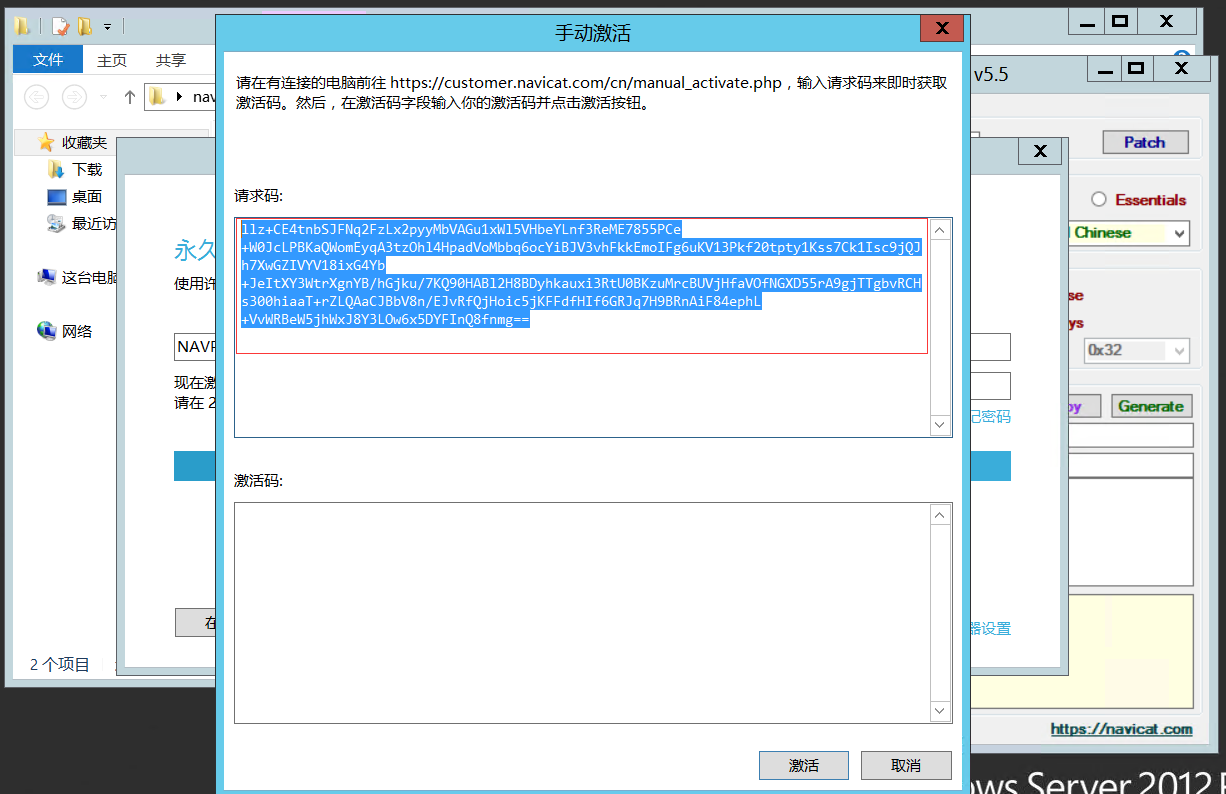Viewport: 1226px width, 794px height.
Task: Click the Patch button in keygen window
Action: pyautogui.click(x=1145, y=142)
